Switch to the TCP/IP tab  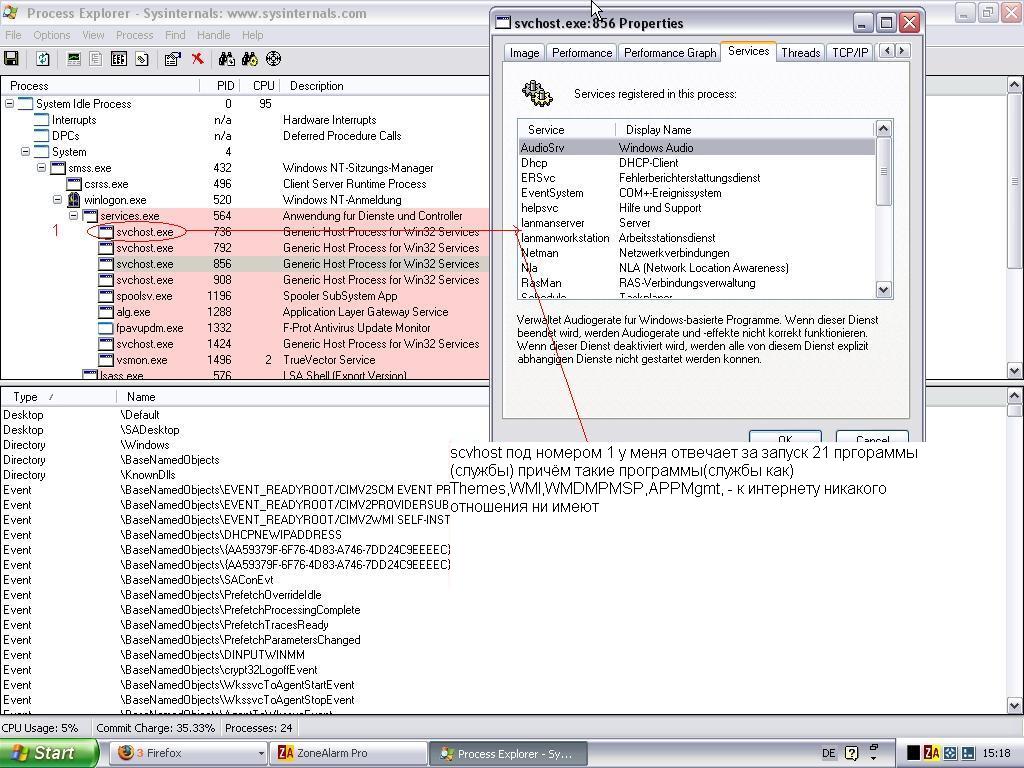[x=850, y=53]
